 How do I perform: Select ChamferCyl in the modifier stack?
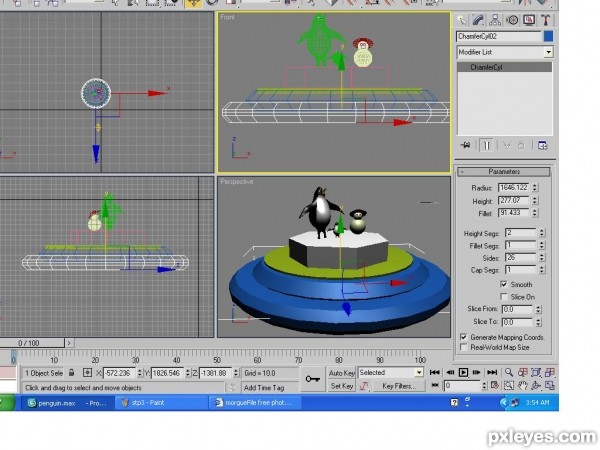pos(505,67)
